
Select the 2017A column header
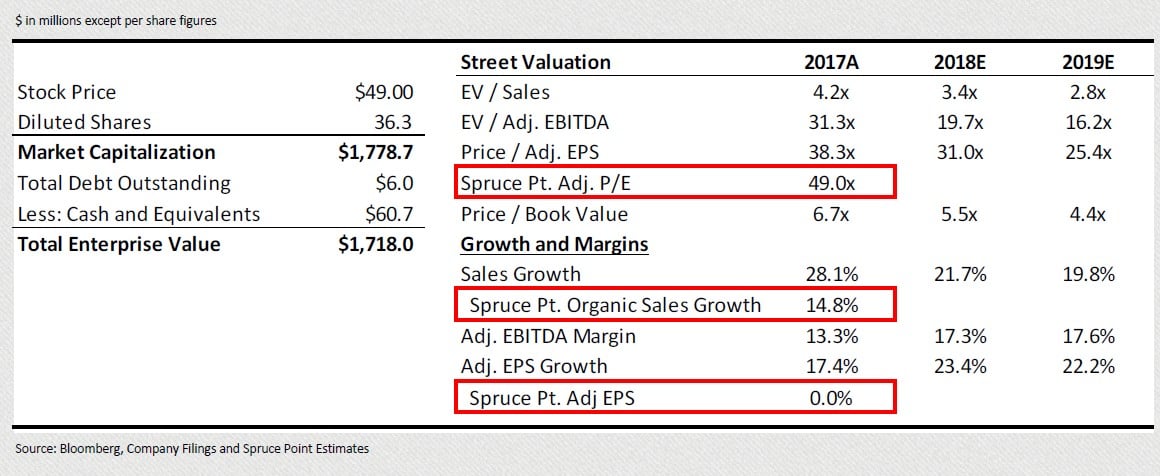click(831, 62)
